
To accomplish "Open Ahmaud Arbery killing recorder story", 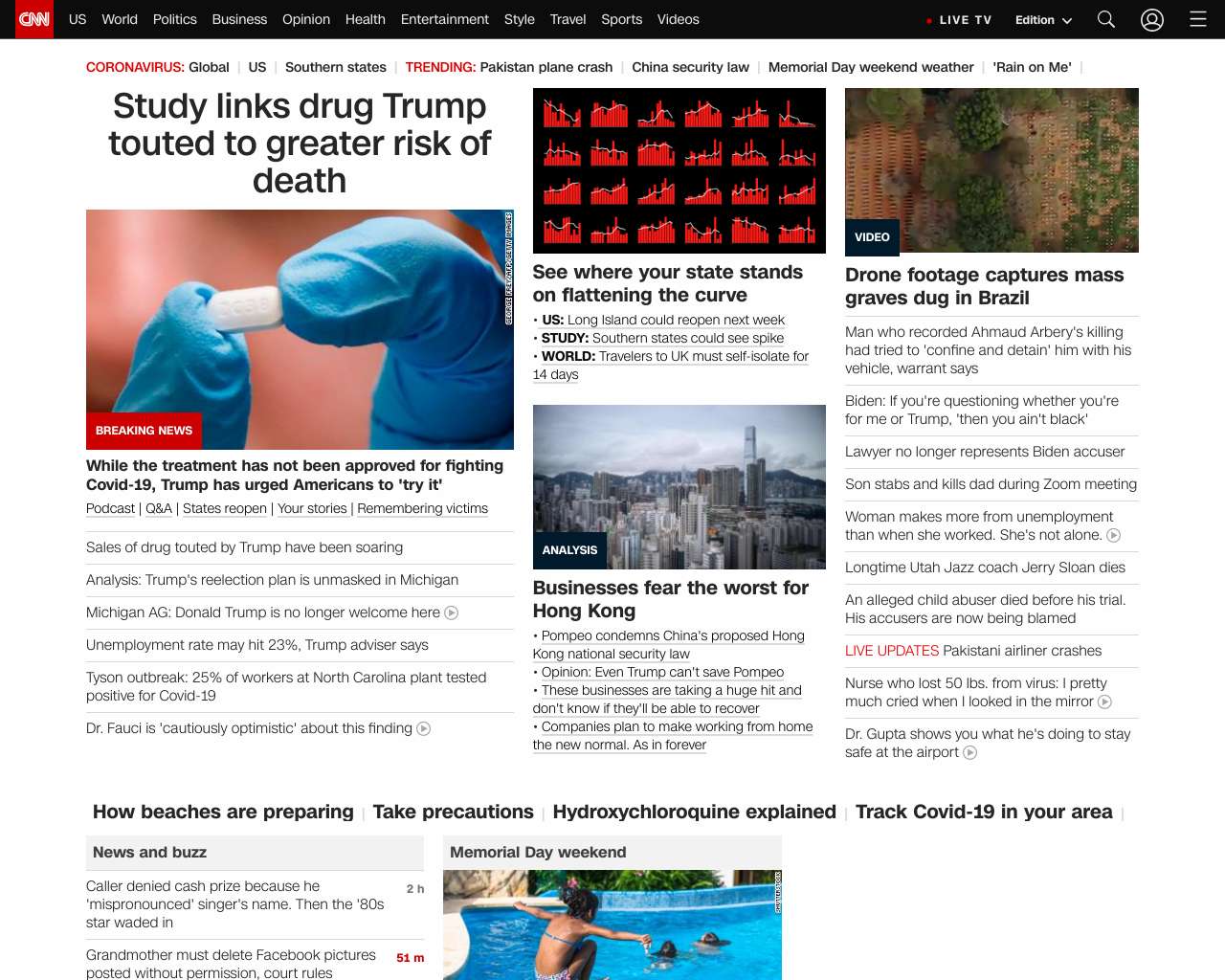I will [989, 350].
